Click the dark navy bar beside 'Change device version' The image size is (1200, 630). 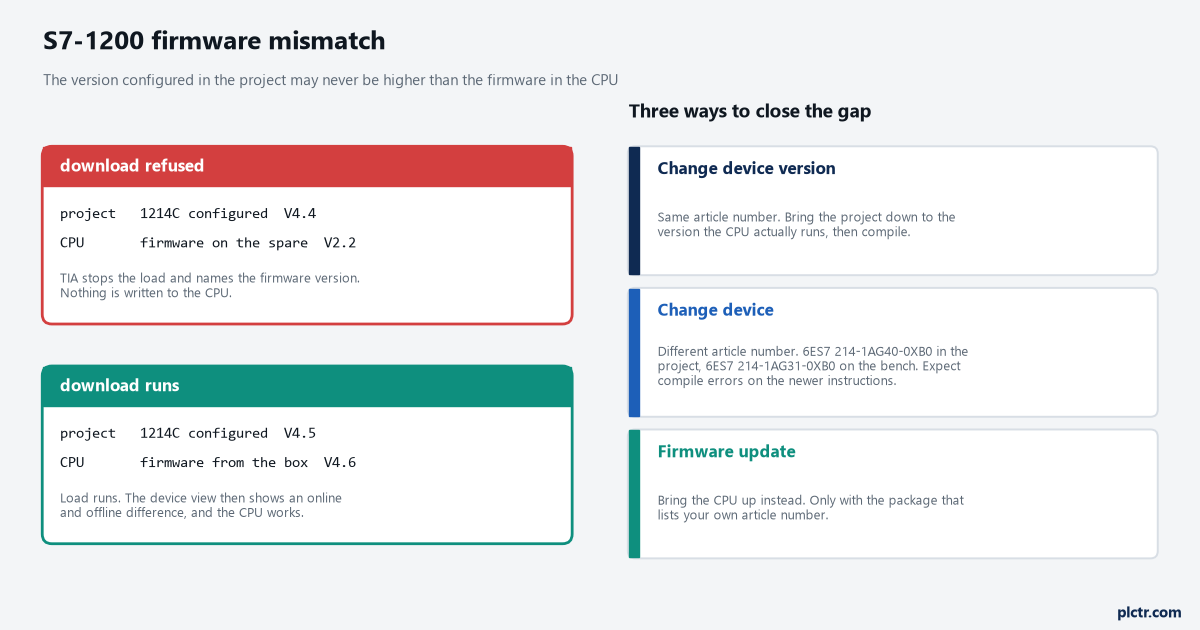[634, 211]
